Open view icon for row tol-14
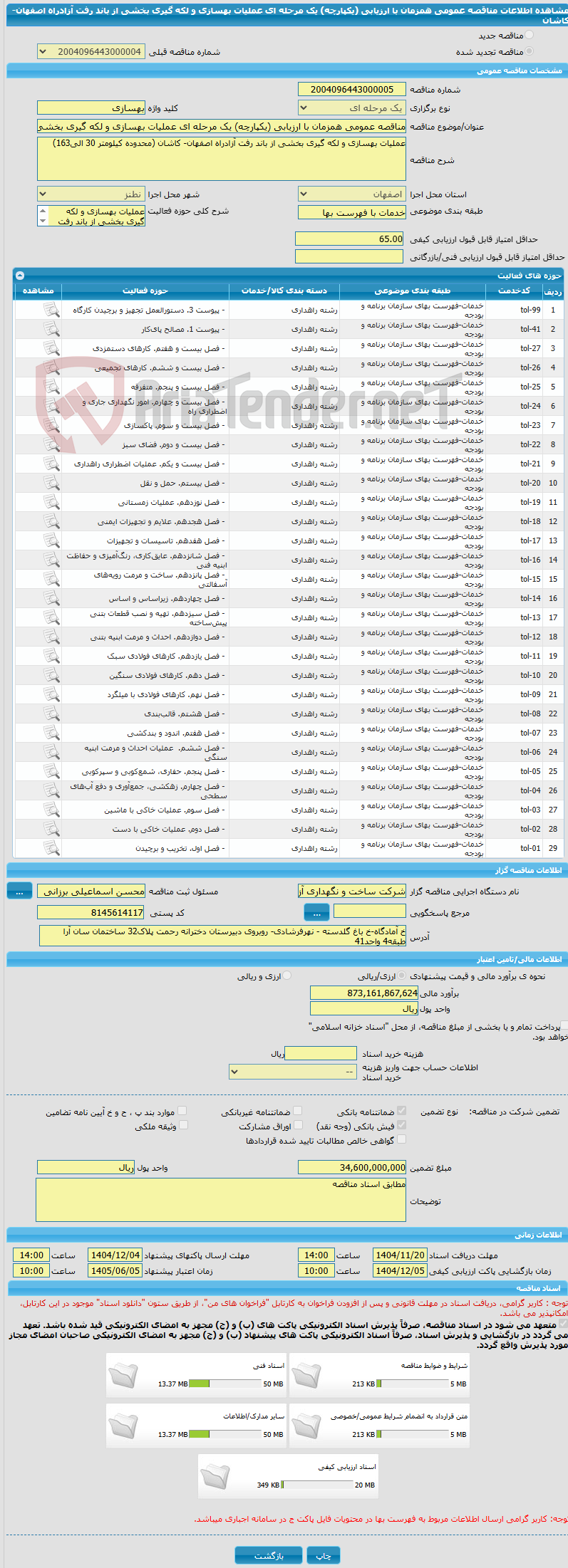Viewport: 568px width, 1568px height. pos(51,598)
